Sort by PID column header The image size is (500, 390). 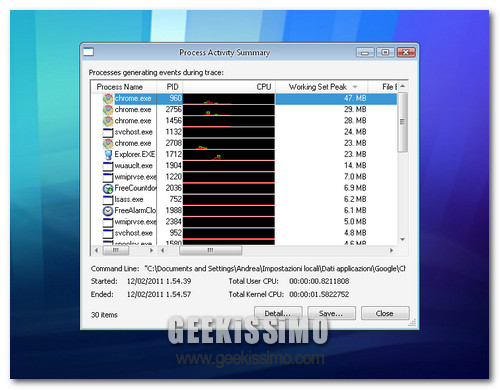(170, 87)
